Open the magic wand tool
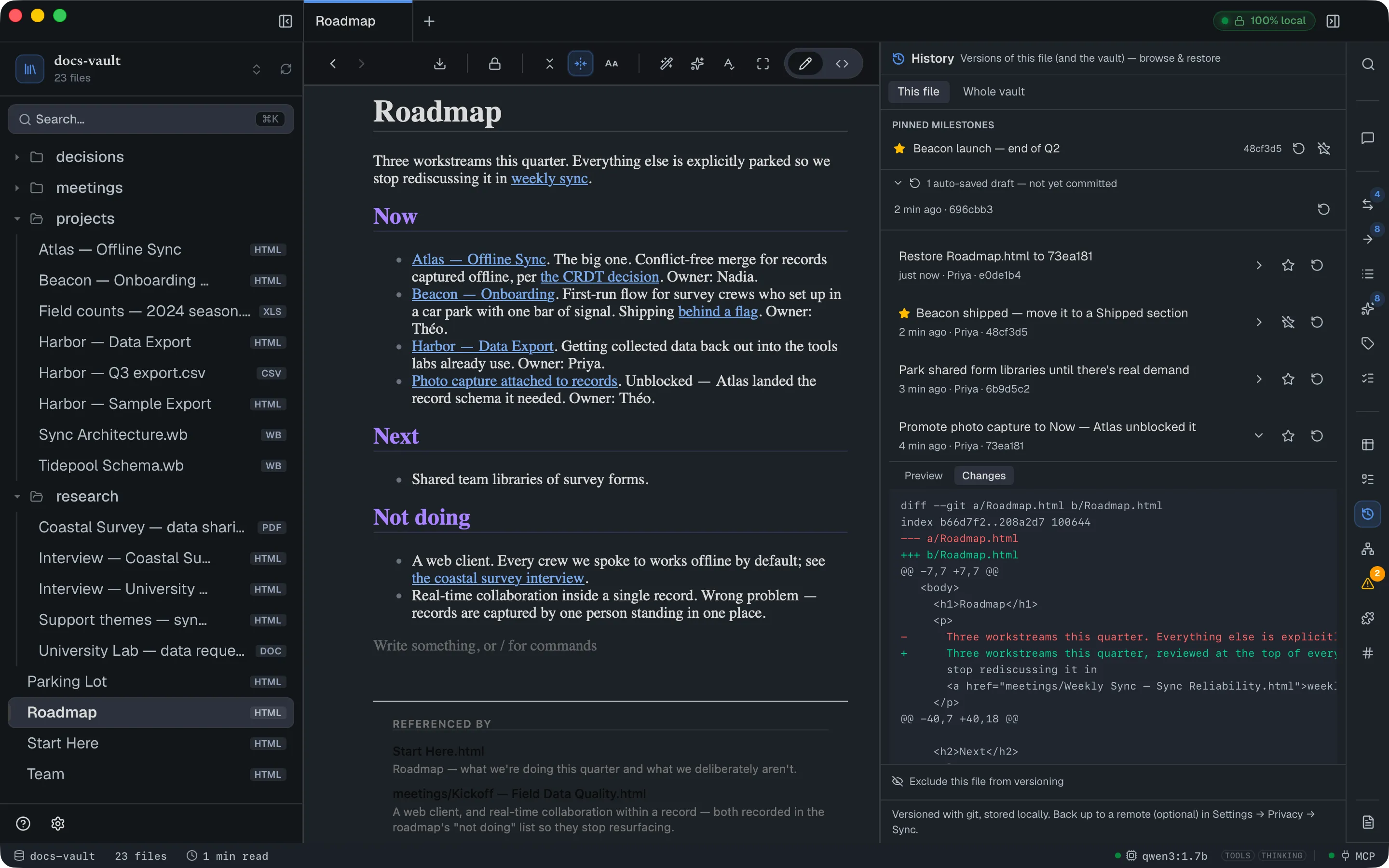Viewport: 1389px width, 868px height. coord(667,64)
